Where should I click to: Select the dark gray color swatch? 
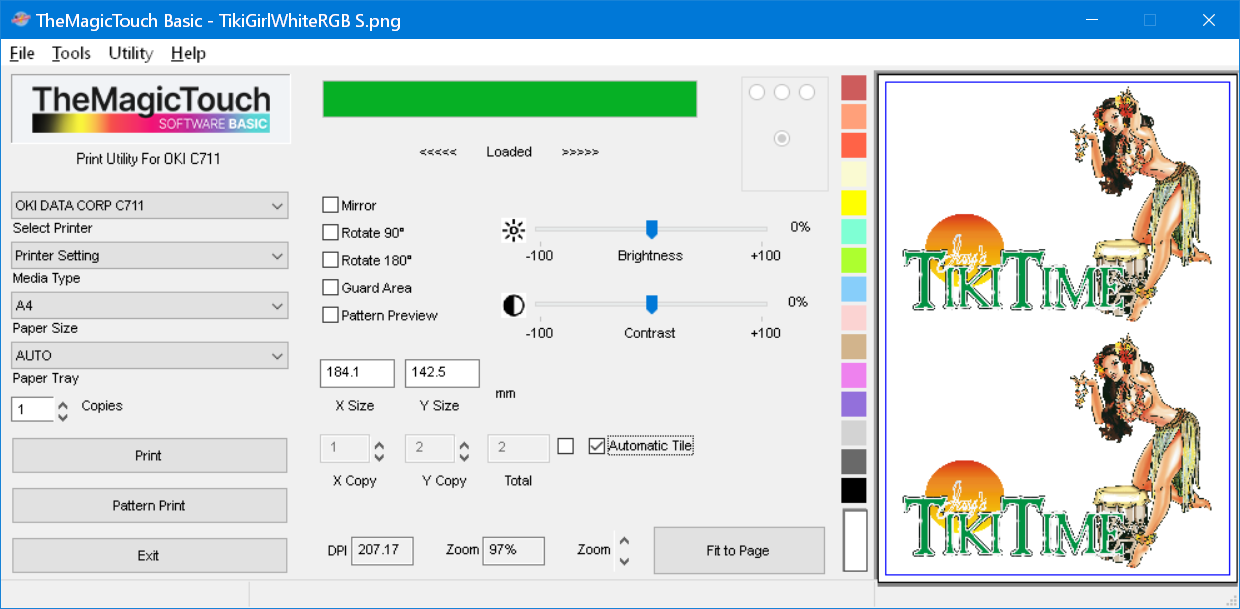853,462
